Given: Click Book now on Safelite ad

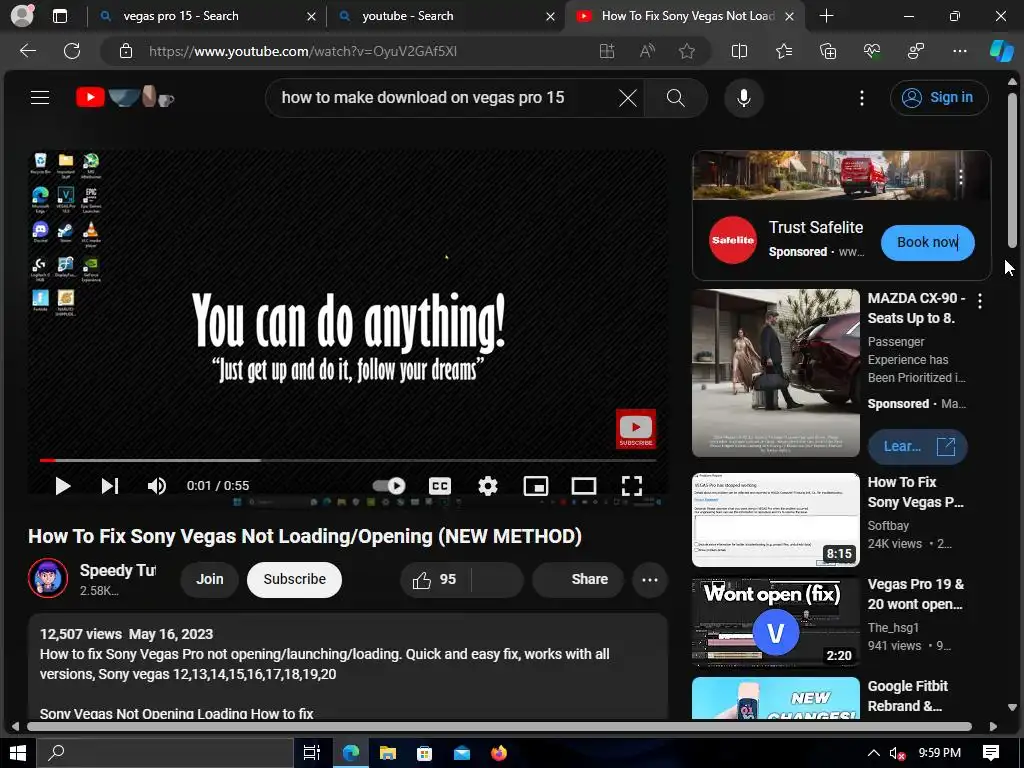Looking at the screenshot, I should coord(927,242).
